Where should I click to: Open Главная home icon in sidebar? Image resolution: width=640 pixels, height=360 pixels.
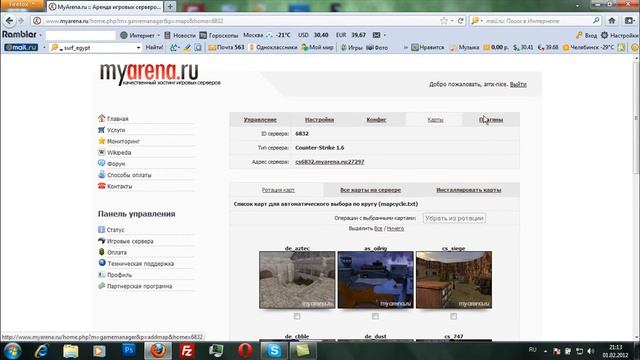102,118
